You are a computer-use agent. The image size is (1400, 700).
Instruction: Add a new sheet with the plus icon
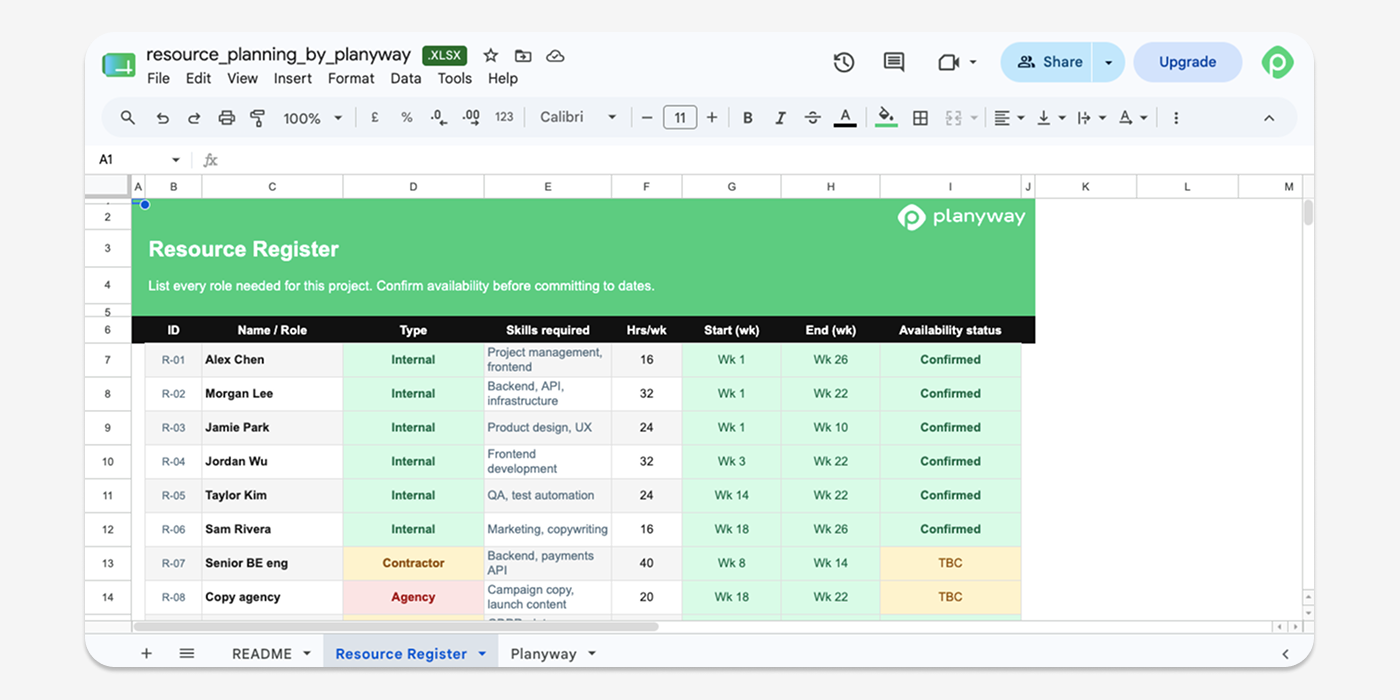(146, 653)
